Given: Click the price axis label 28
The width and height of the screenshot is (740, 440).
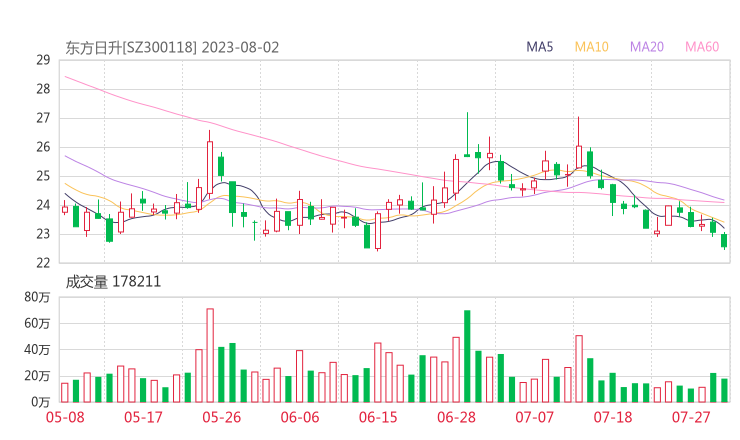Looking at the screenshot, I should (43, 89).
